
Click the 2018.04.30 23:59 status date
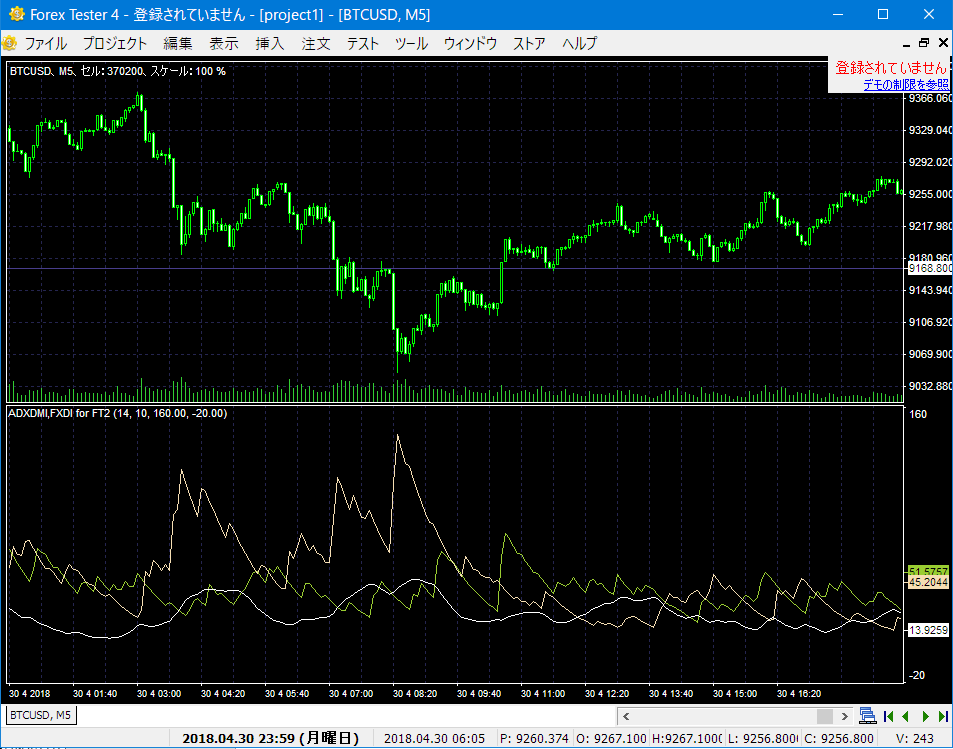pos(270,738)
